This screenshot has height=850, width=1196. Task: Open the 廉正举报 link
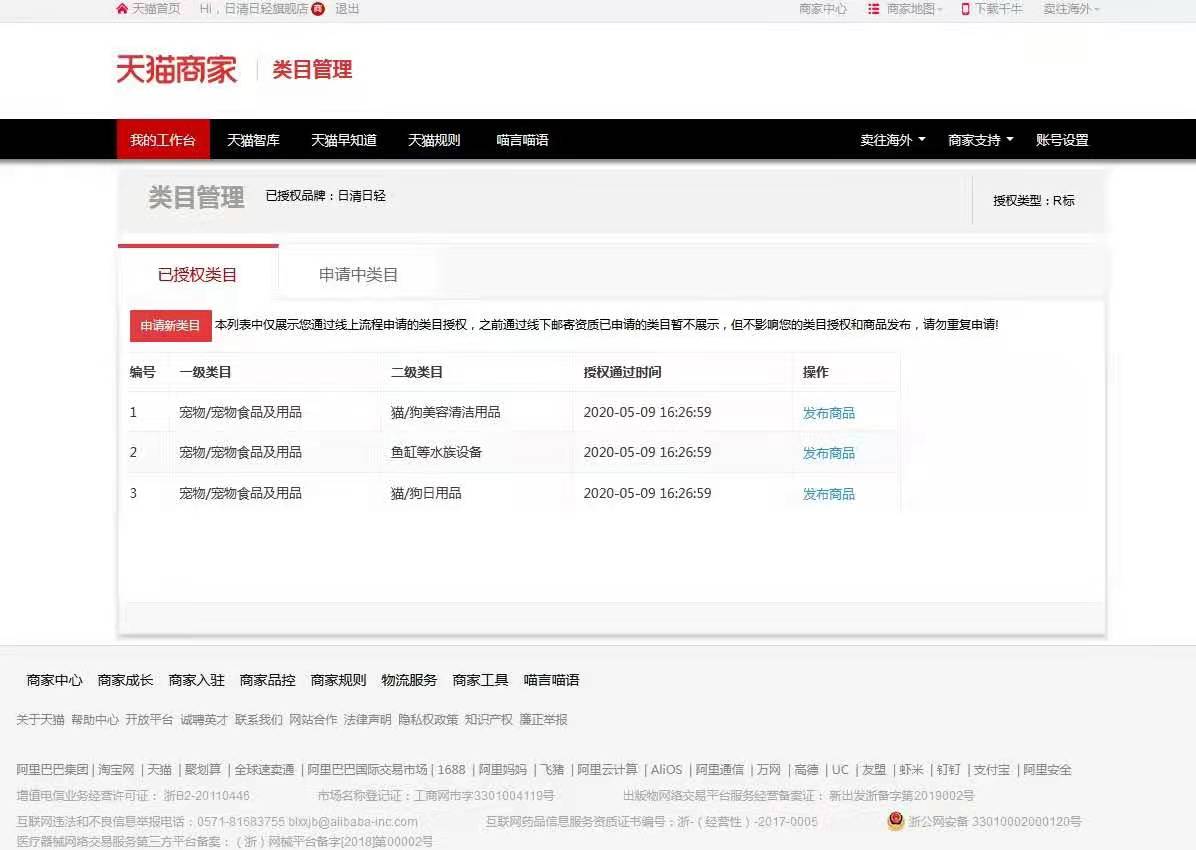(x=544, y=720)
